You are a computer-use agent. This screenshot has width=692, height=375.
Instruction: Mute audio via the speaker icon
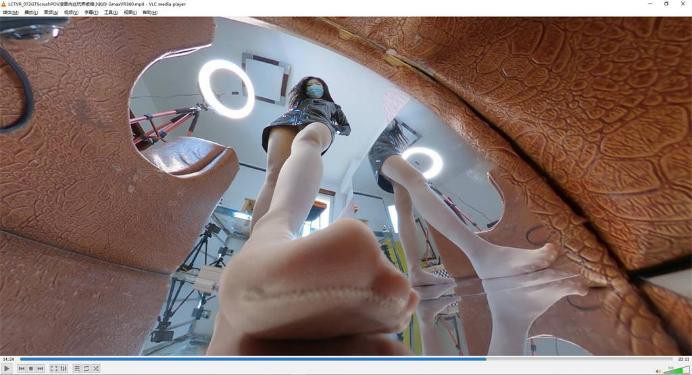pyautogui.click(x=658, y=371)
